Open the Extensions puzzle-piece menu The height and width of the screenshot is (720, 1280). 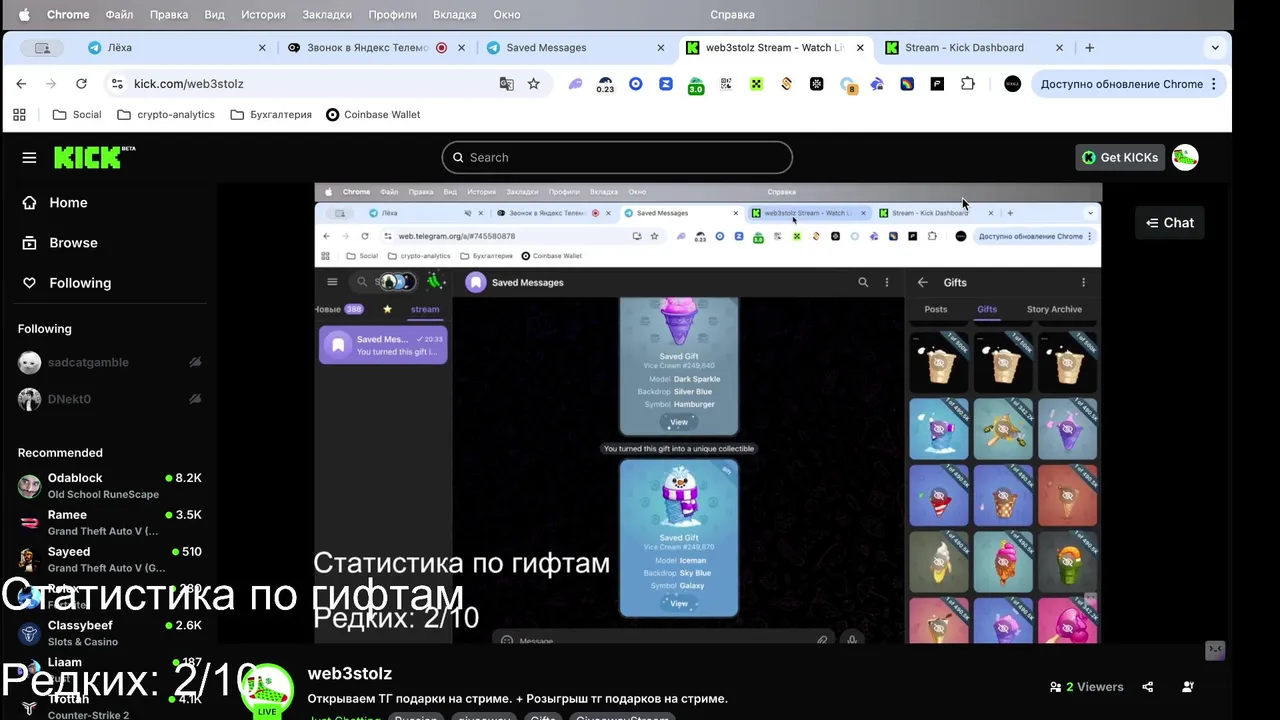click(967, 84)
